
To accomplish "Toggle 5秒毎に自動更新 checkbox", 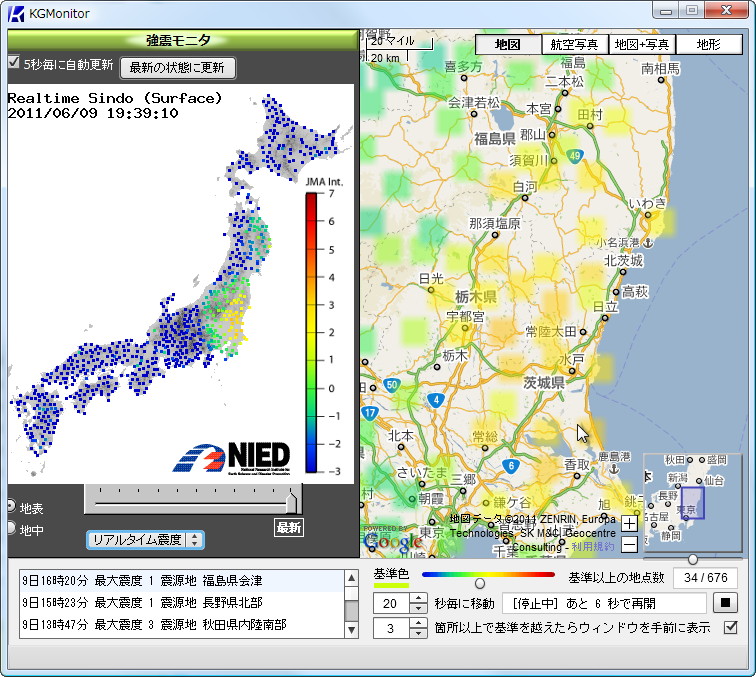I will click(14, 62).
